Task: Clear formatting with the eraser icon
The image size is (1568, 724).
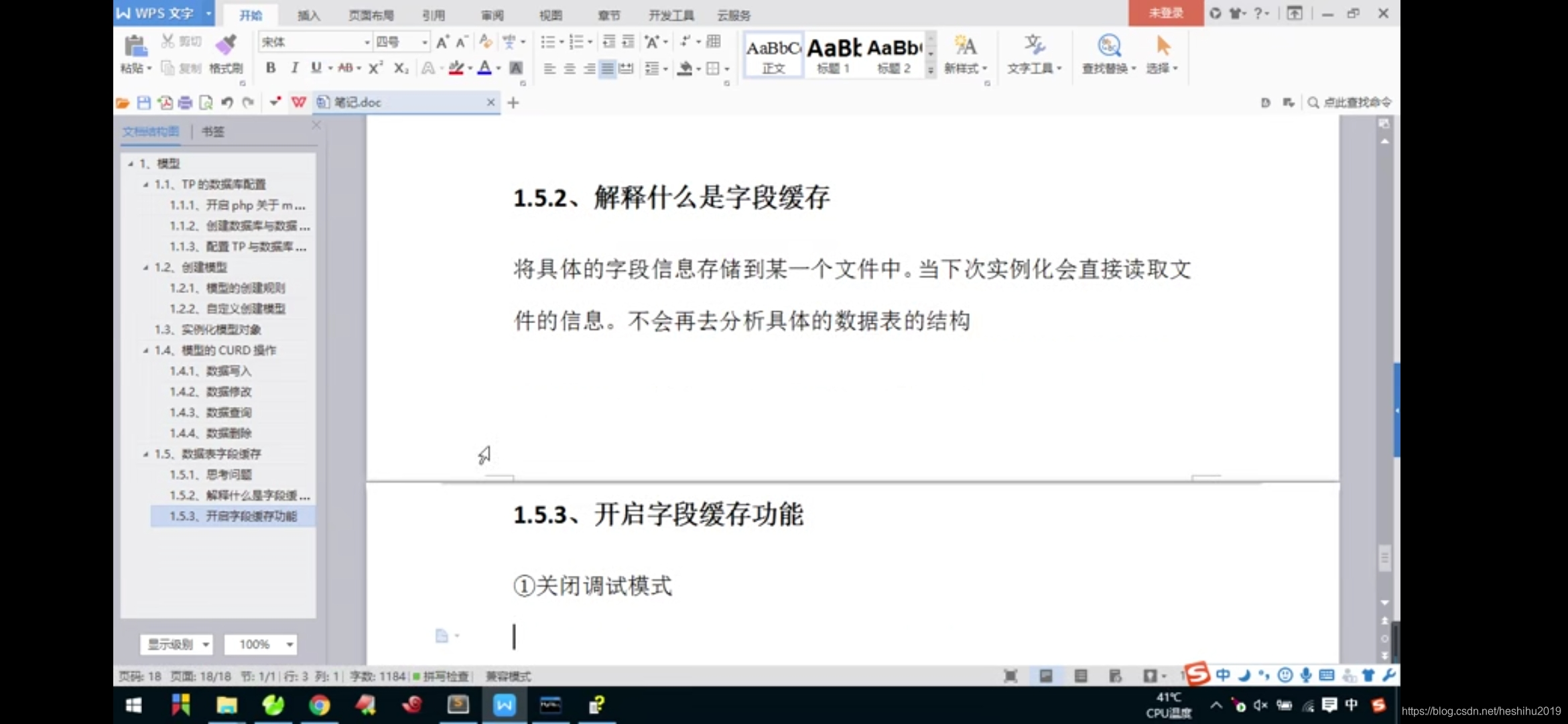Action: (x=486, y=42)
